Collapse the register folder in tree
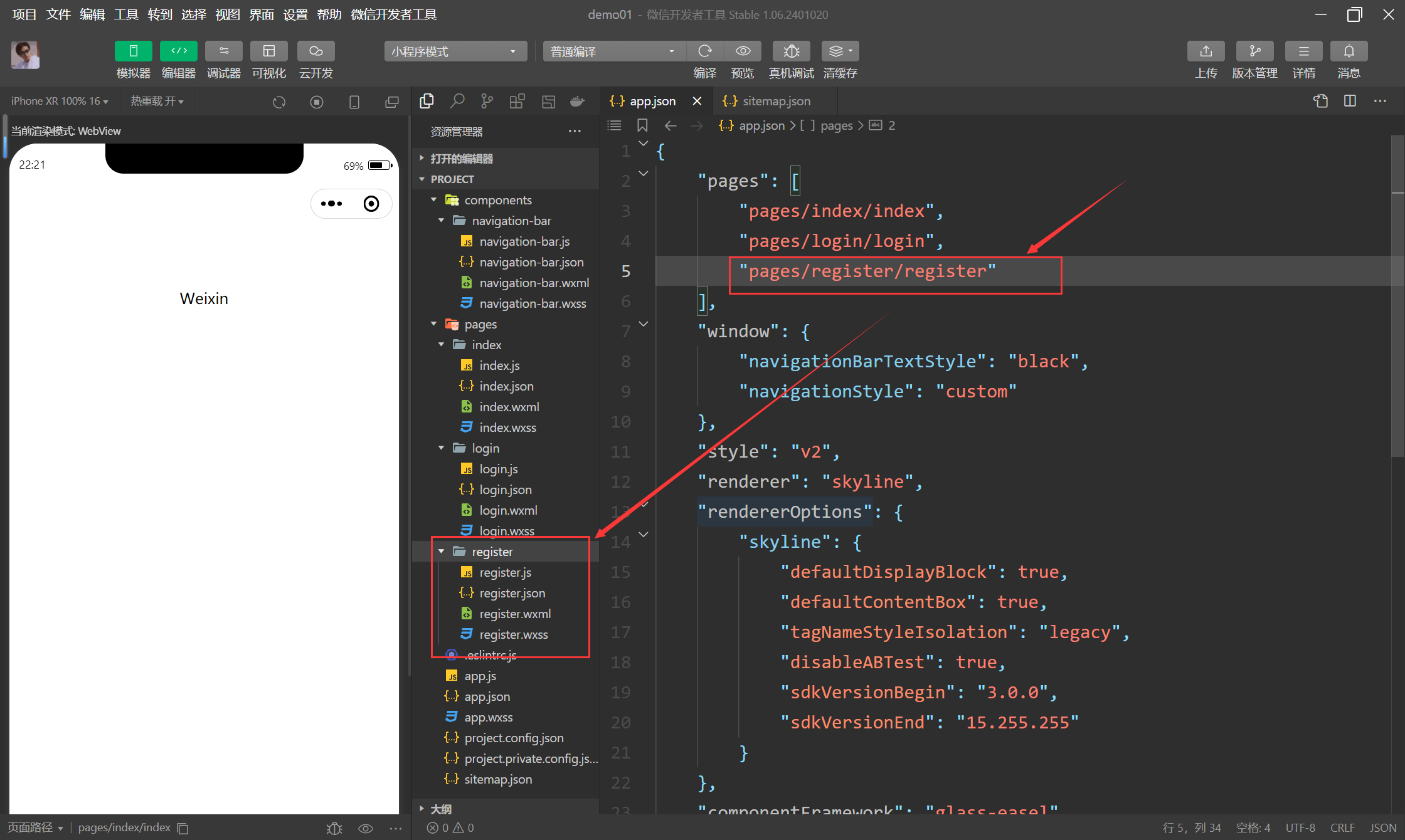Viewport: 1405px width, 840px height. click(x=442, y=552)
